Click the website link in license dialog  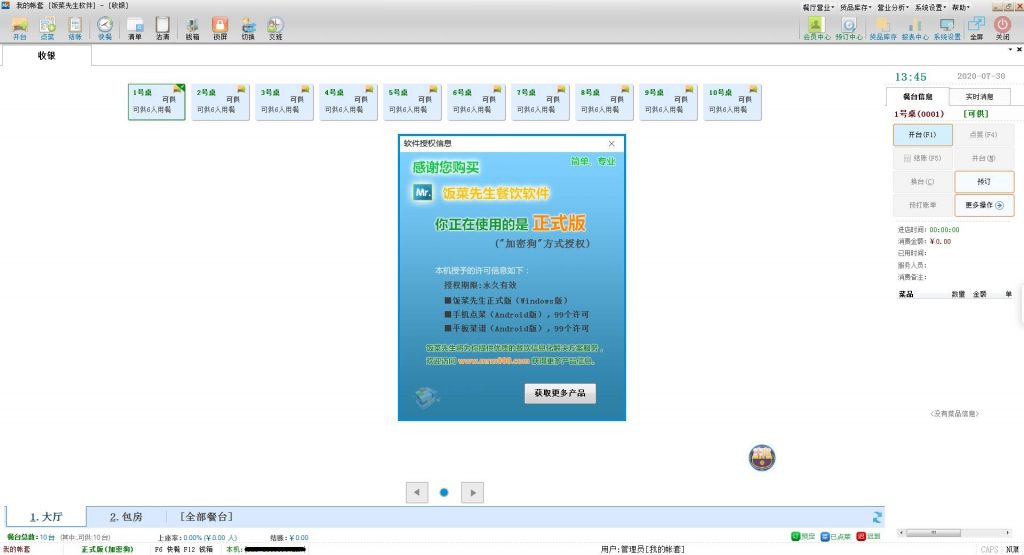[494, 360]
